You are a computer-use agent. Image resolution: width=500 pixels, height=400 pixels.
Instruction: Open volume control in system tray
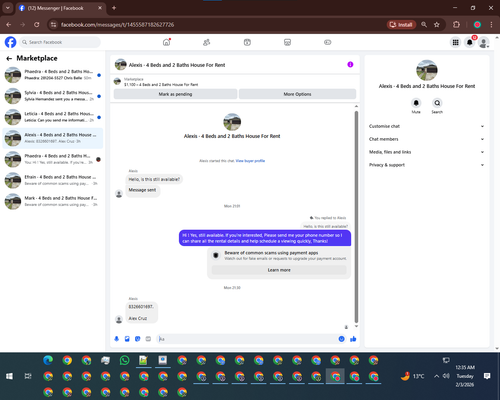446,376
